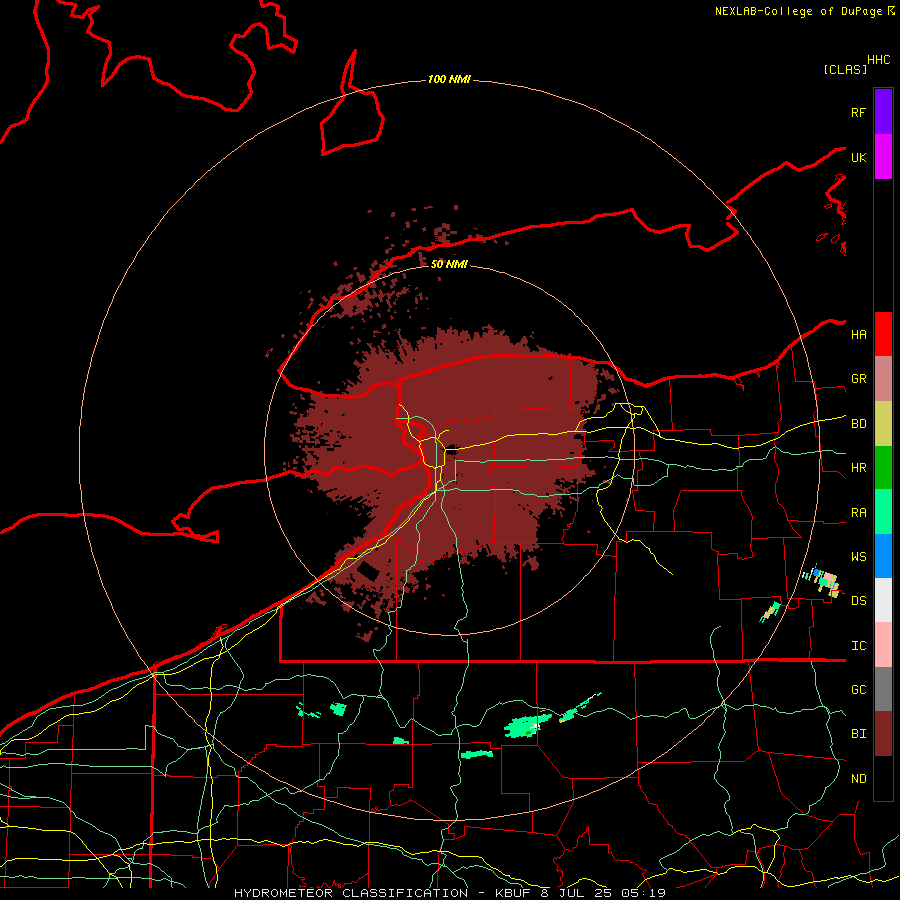Click the BD legend label
Viewport: 900px width, 900px height.
(858, 424)
